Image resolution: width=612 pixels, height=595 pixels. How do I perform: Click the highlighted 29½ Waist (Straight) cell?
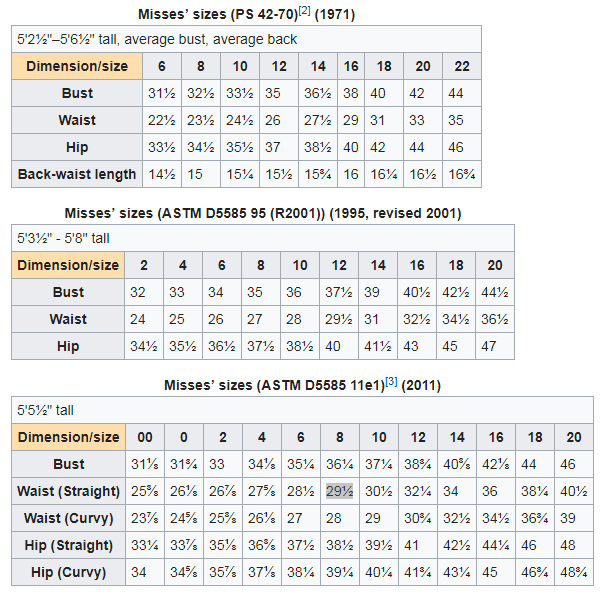(339, 491)
